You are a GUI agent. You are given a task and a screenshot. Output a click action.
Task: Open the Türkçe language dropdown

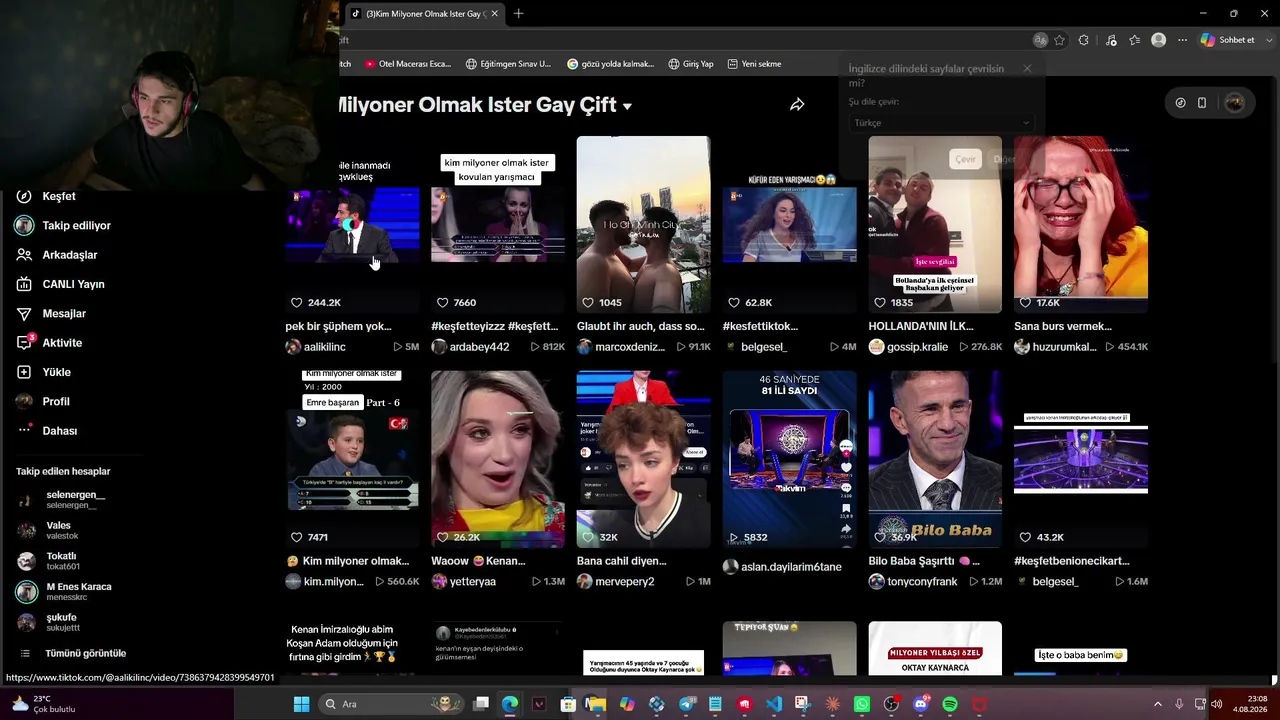tap(940, 123)
